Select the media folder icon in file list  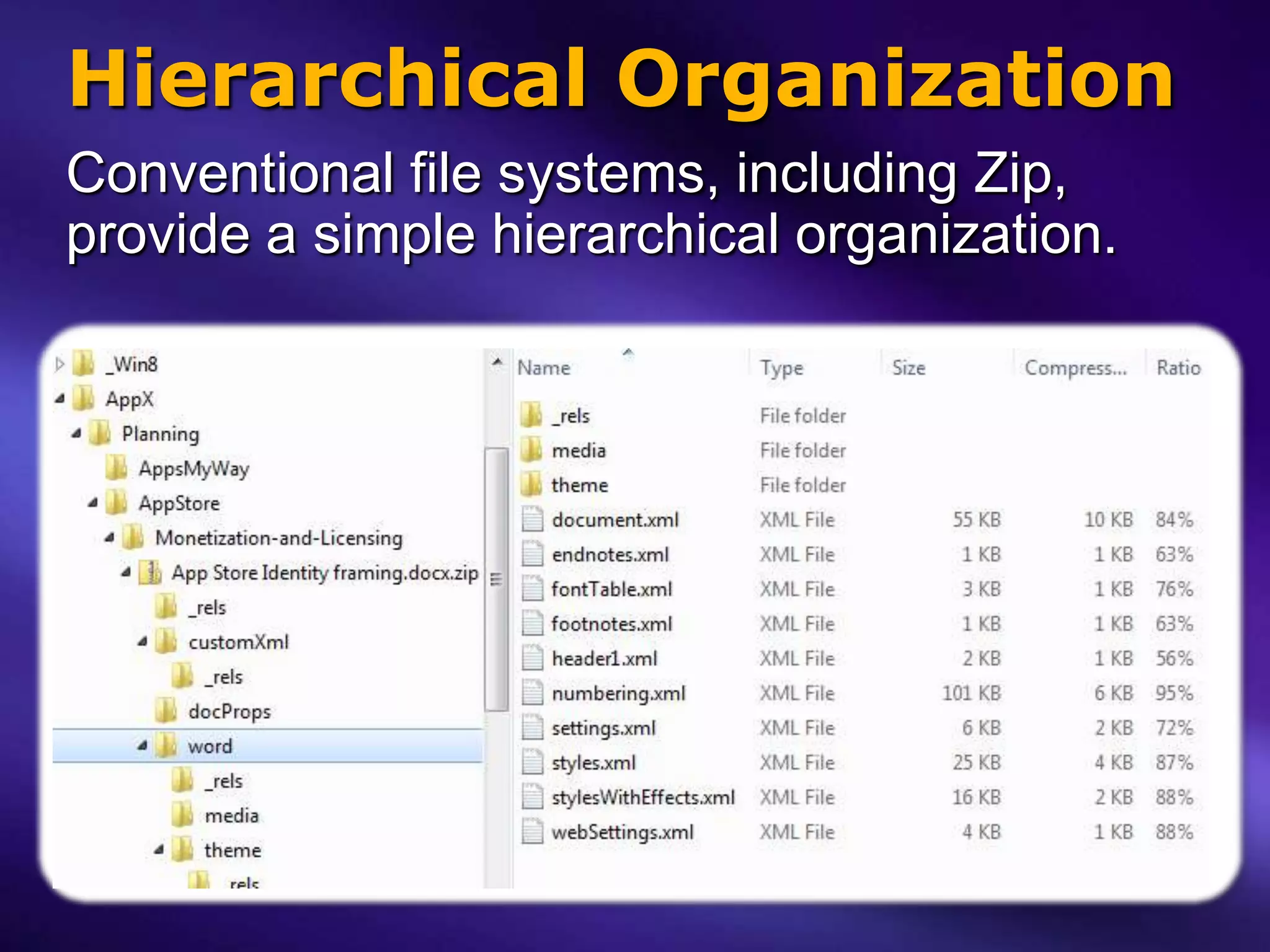(x=531, y=450)
